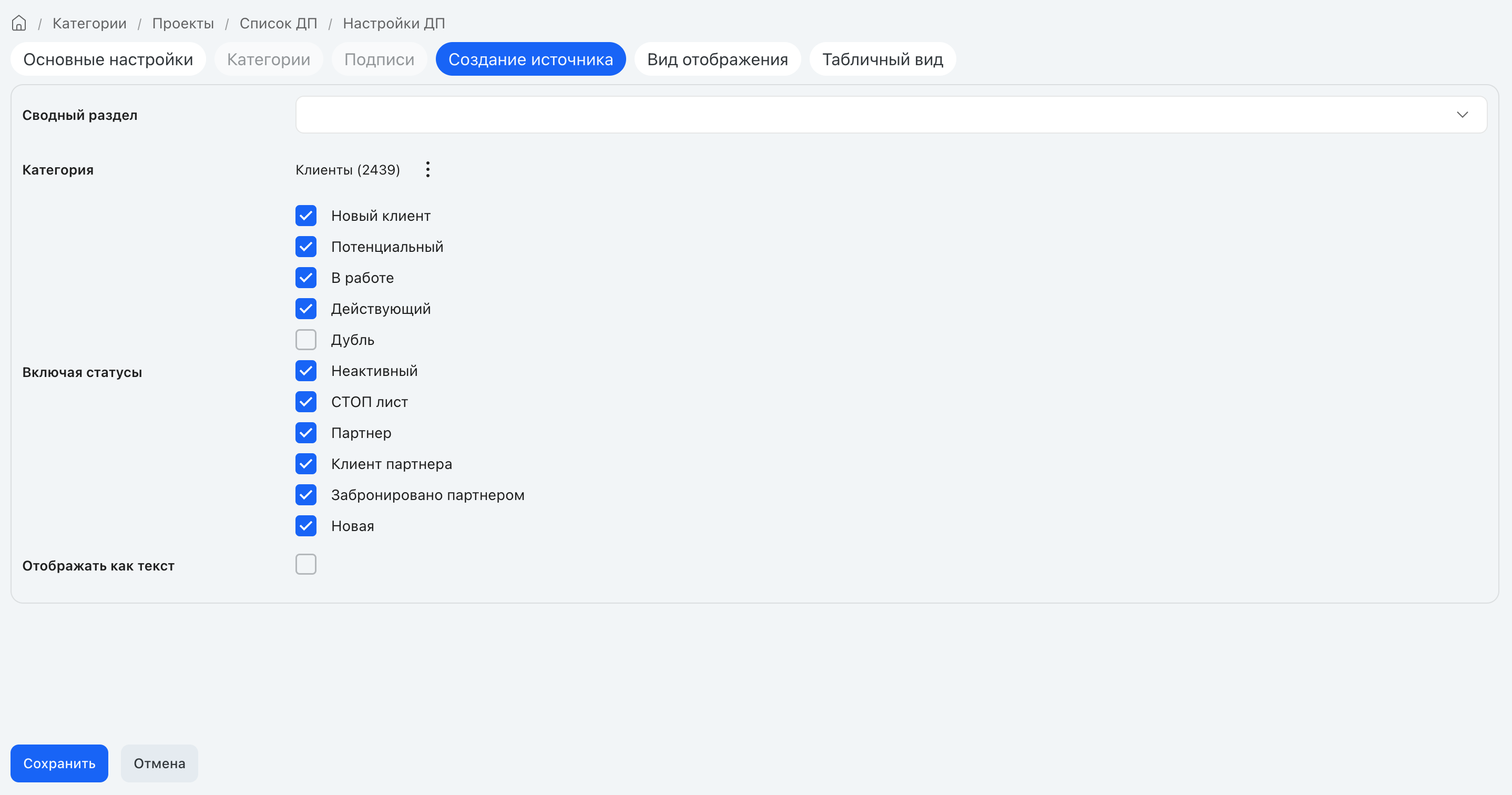Click the Категория field label

[x=58, y=170]
